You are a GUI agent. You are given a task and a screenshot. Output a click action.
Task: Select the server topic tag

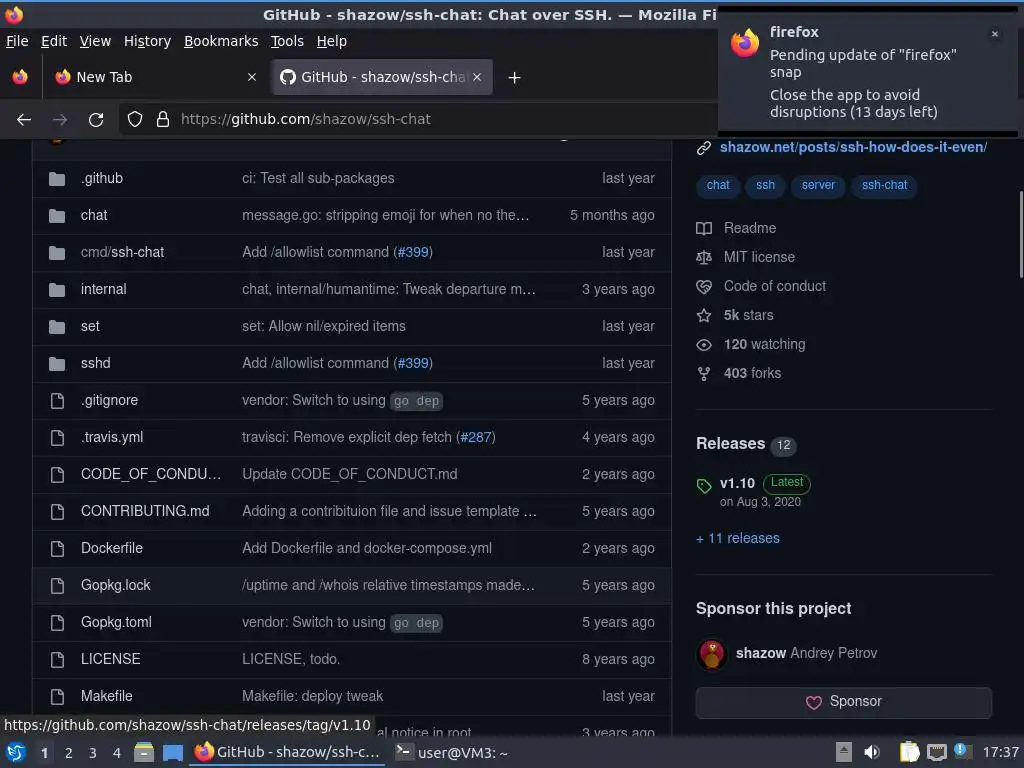tap(818, 185)
